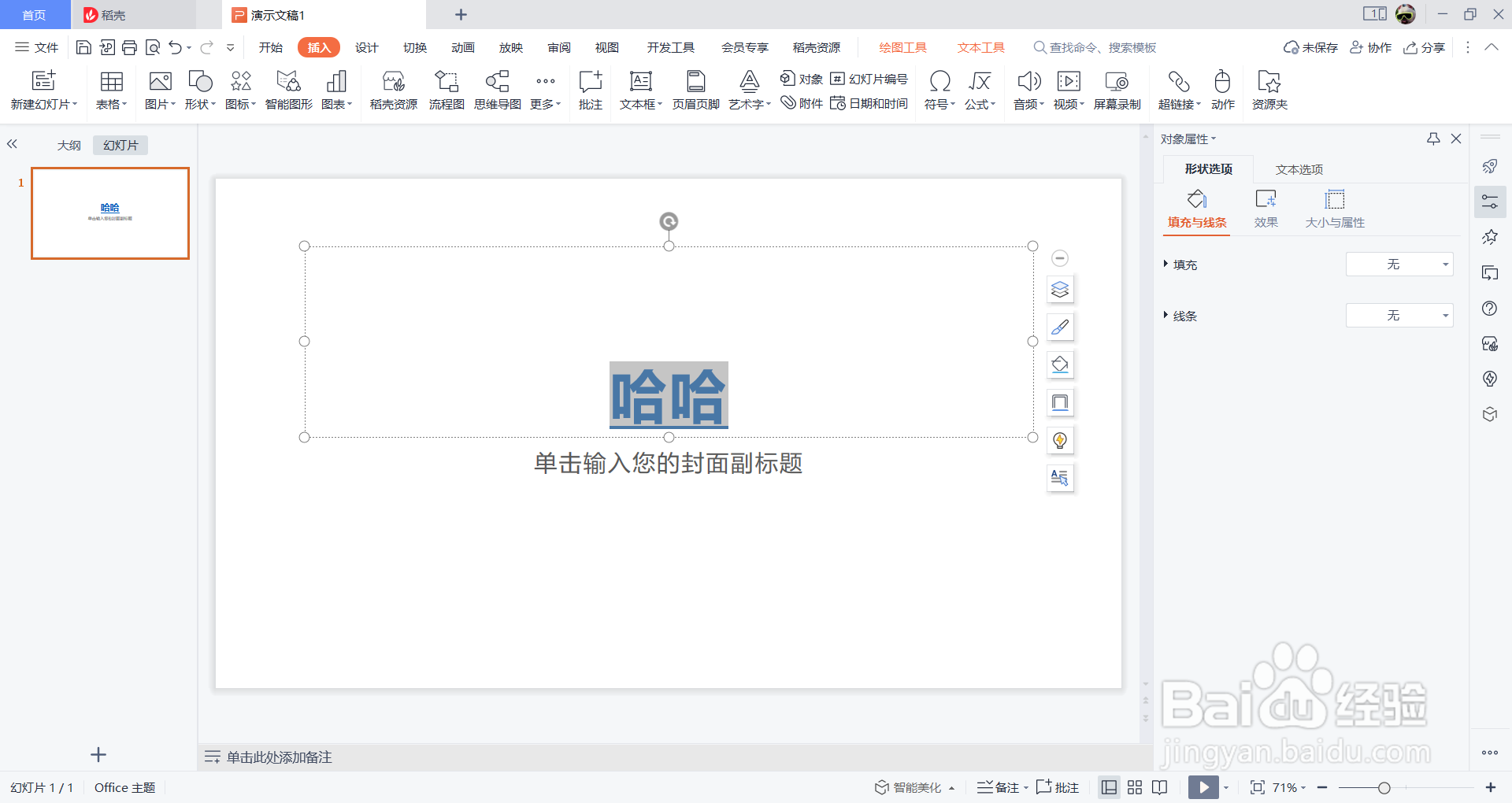Click the Office 主题 button
1512x803 pixels.
pos(123,787)
